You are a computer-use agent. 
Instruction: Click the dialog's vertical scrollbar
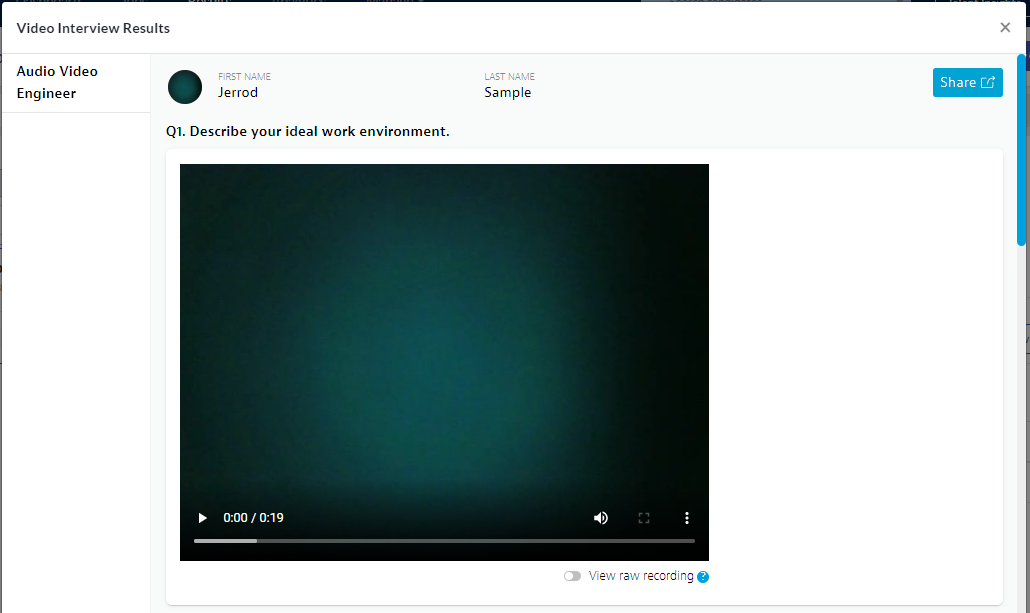click(1021, 150)
